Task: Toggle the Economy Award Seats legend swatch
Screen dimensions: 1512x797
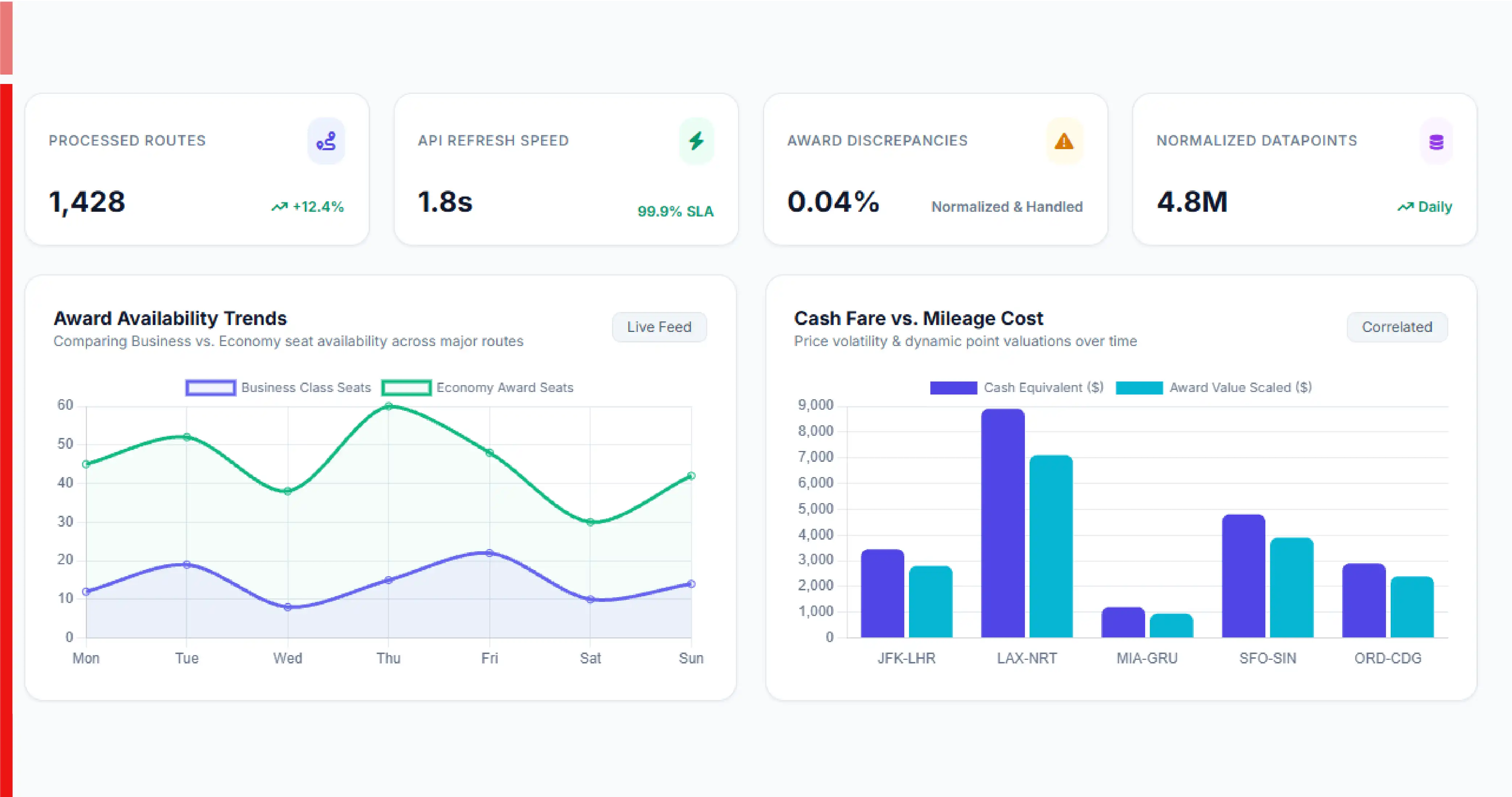Action: (406, 388)
